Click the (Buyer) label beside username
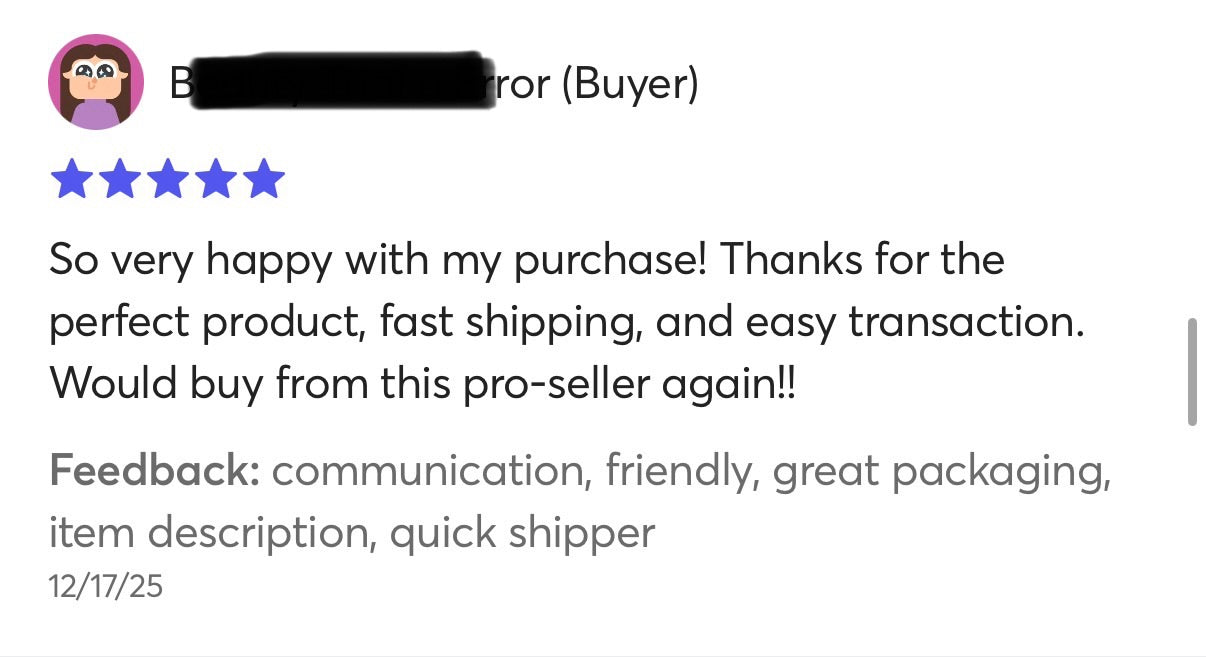Viewport: 1206px width, 657px height. coord(629,85)
